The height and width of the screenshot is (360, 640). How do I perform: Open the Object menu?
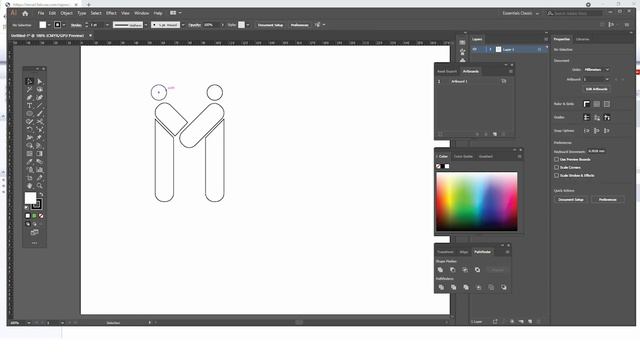66,13
